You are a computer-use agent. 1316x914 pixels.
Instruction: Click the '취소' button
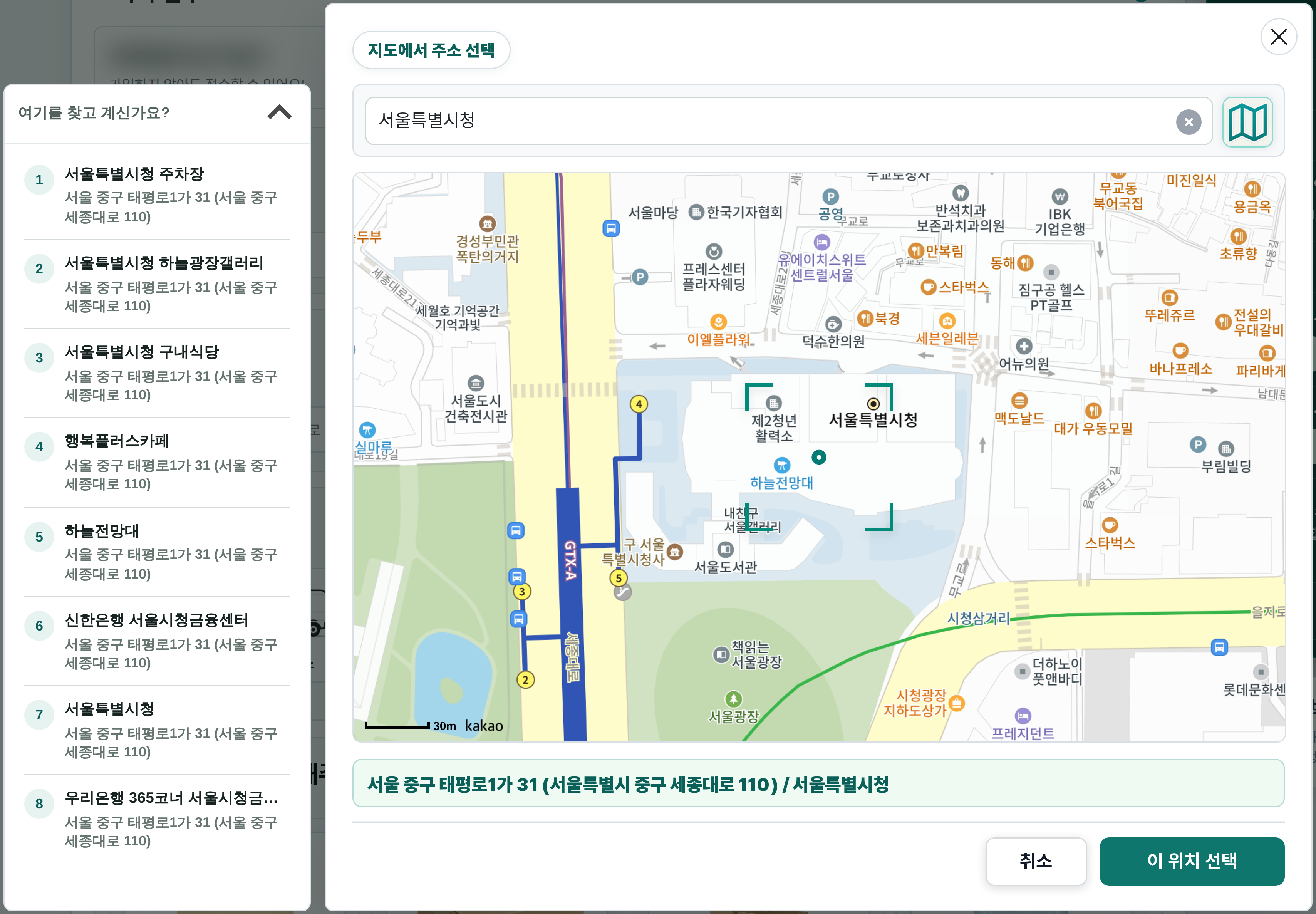1035,861
